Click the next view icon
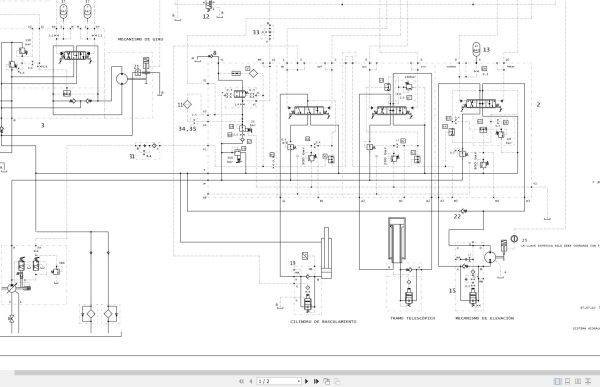Screen dimensions: 600x387 (x=337, y=381)
